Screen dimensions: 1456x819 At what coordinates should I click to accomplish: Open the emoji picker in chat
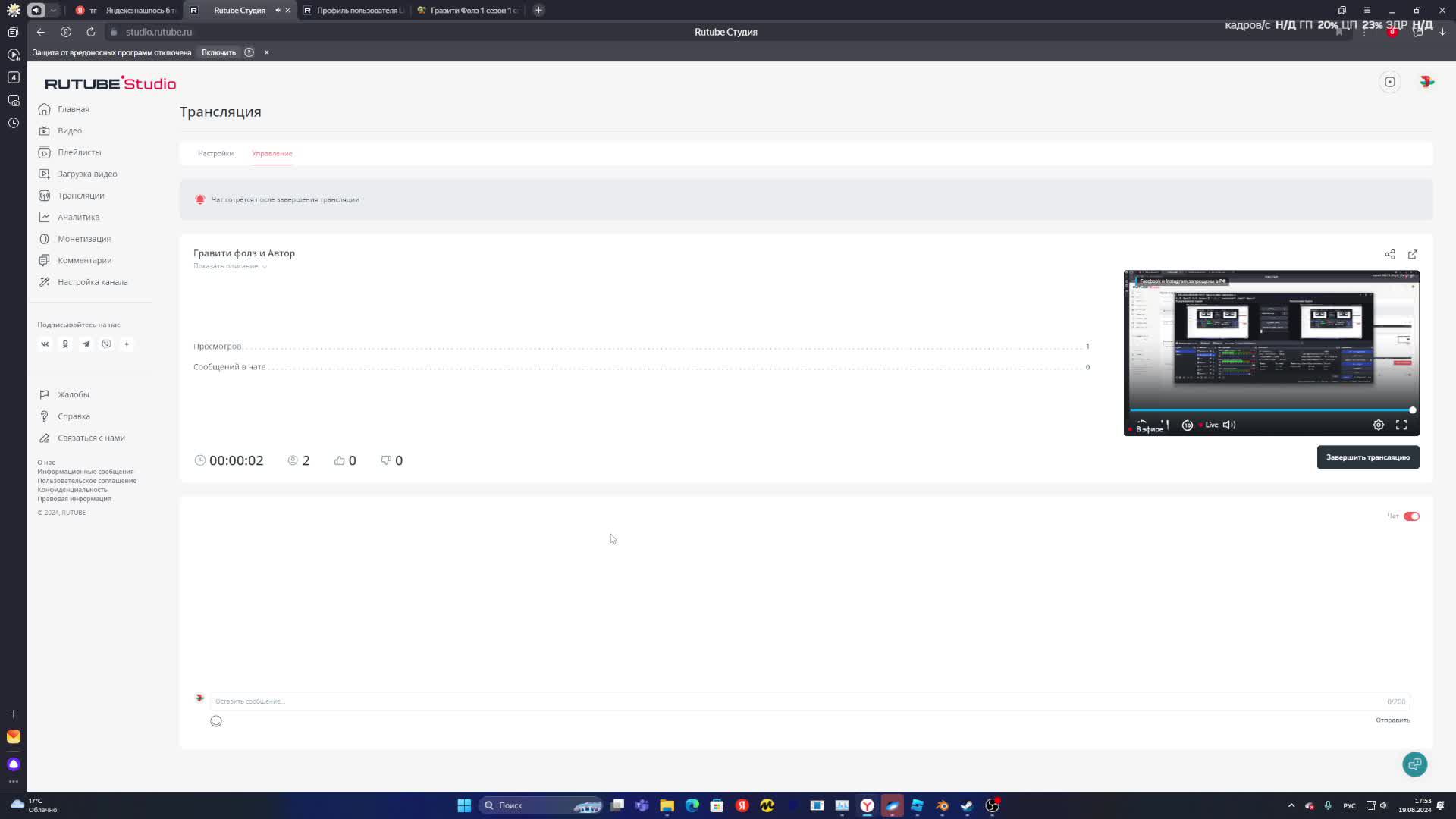[x=216, y=721]
